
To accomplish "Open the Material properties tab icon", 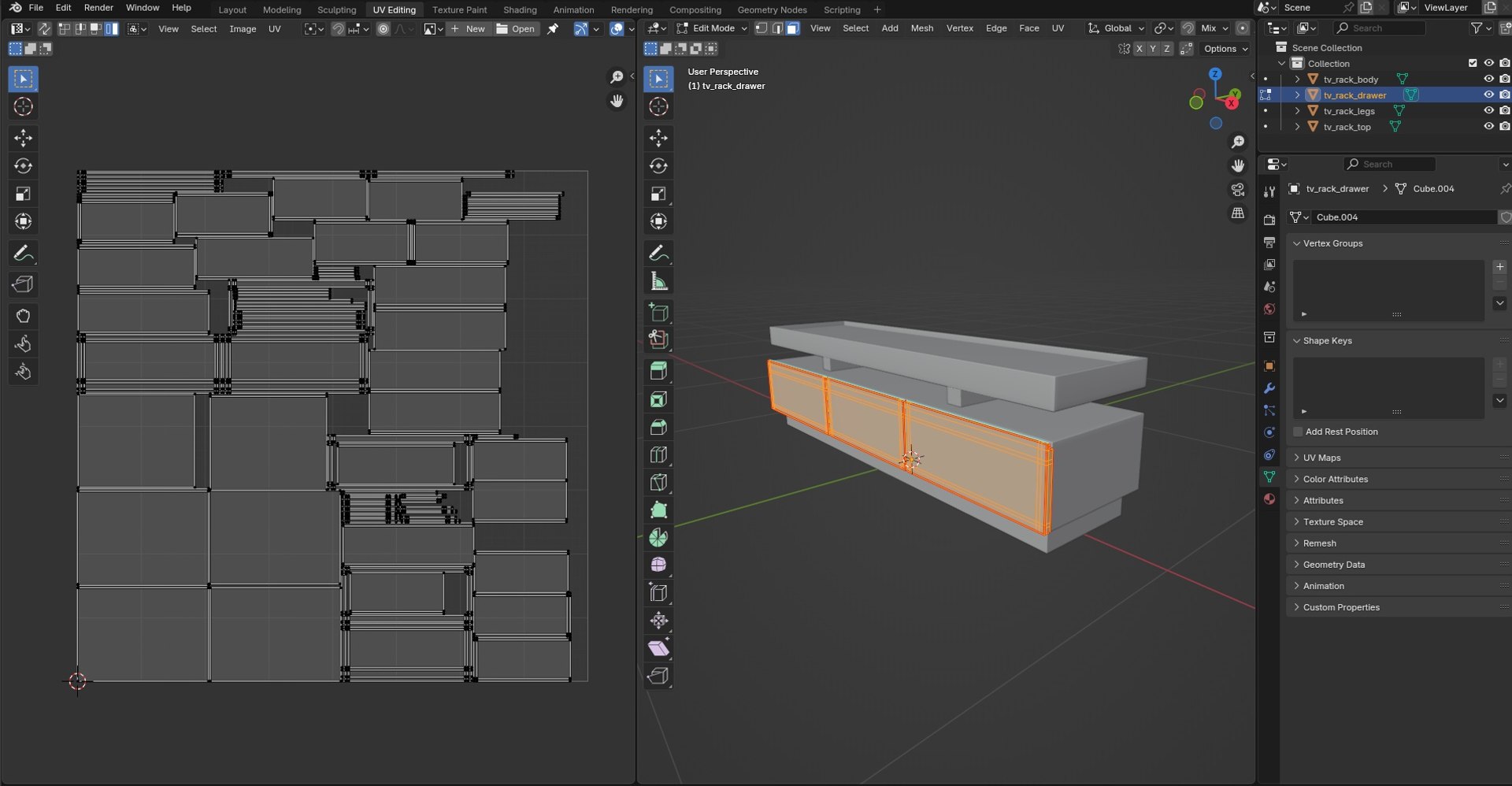I will [x=1269, y=499].
